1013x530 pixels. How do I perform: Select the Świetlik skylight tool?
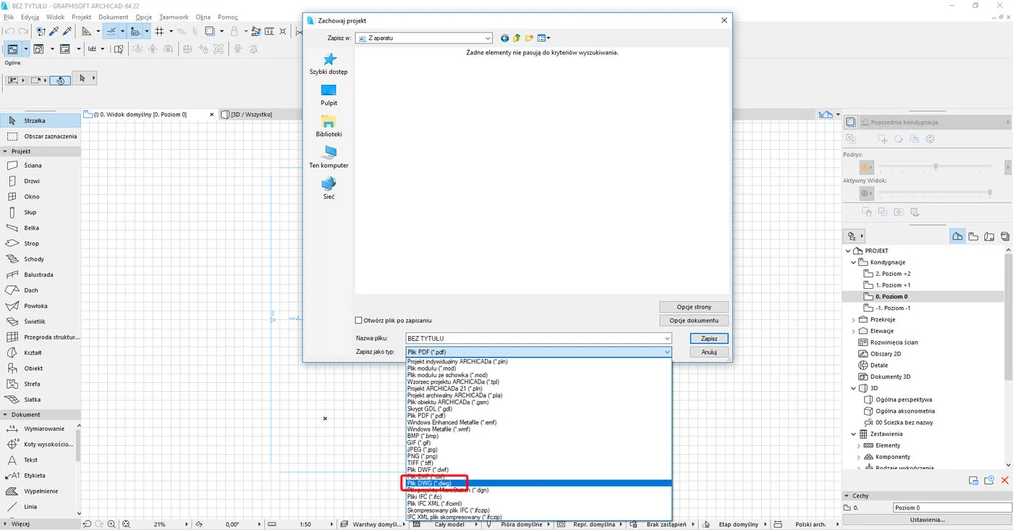coord(40,321)
